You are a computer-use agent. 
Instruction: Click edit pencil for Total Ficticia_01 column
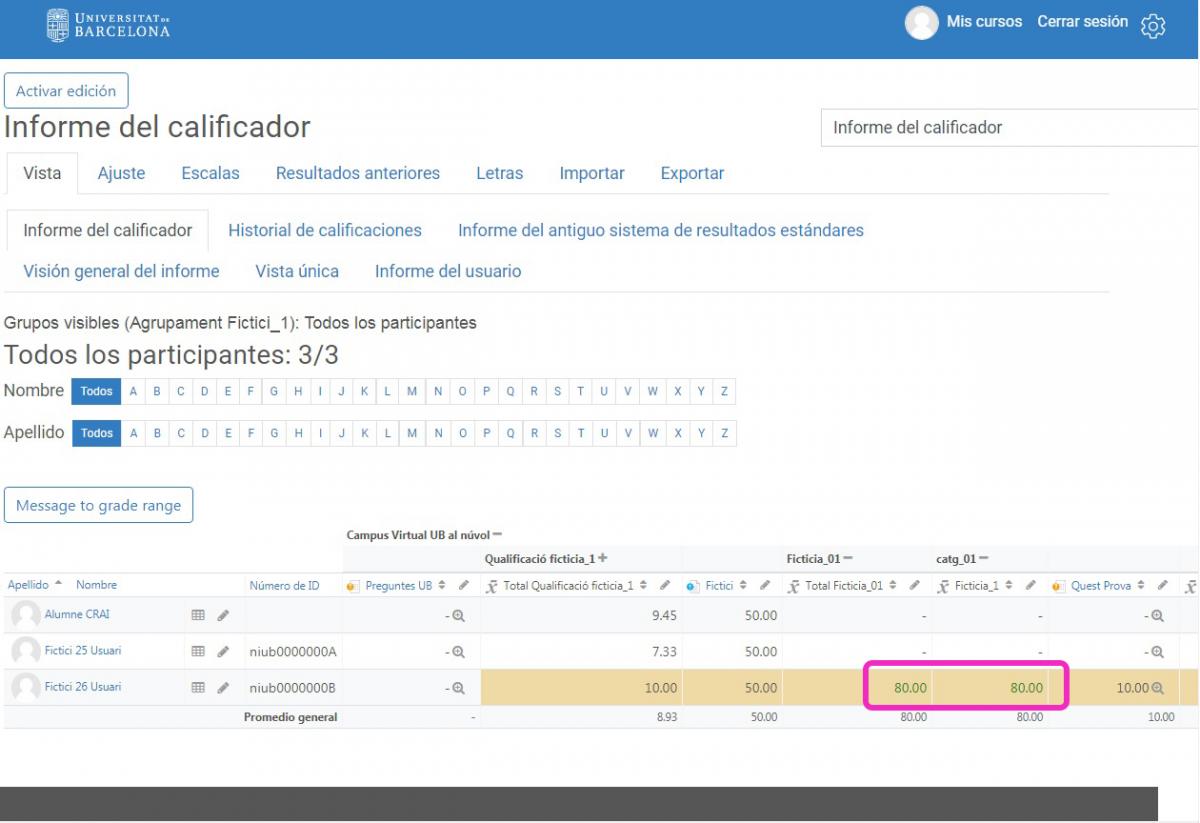(x=916, y=586)
